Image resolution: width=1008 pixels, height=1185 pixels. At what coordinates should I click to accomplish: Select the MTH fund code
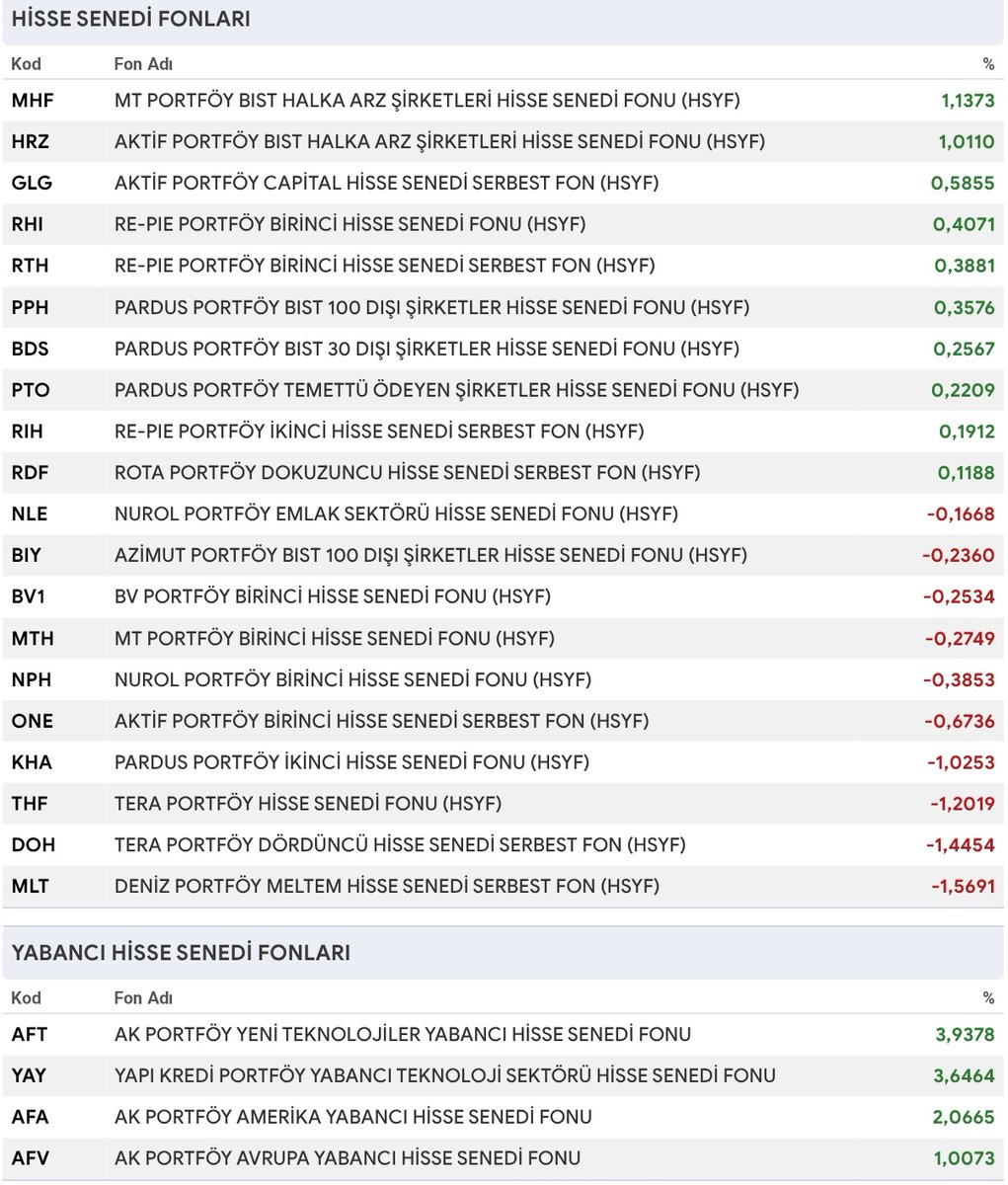33,640
